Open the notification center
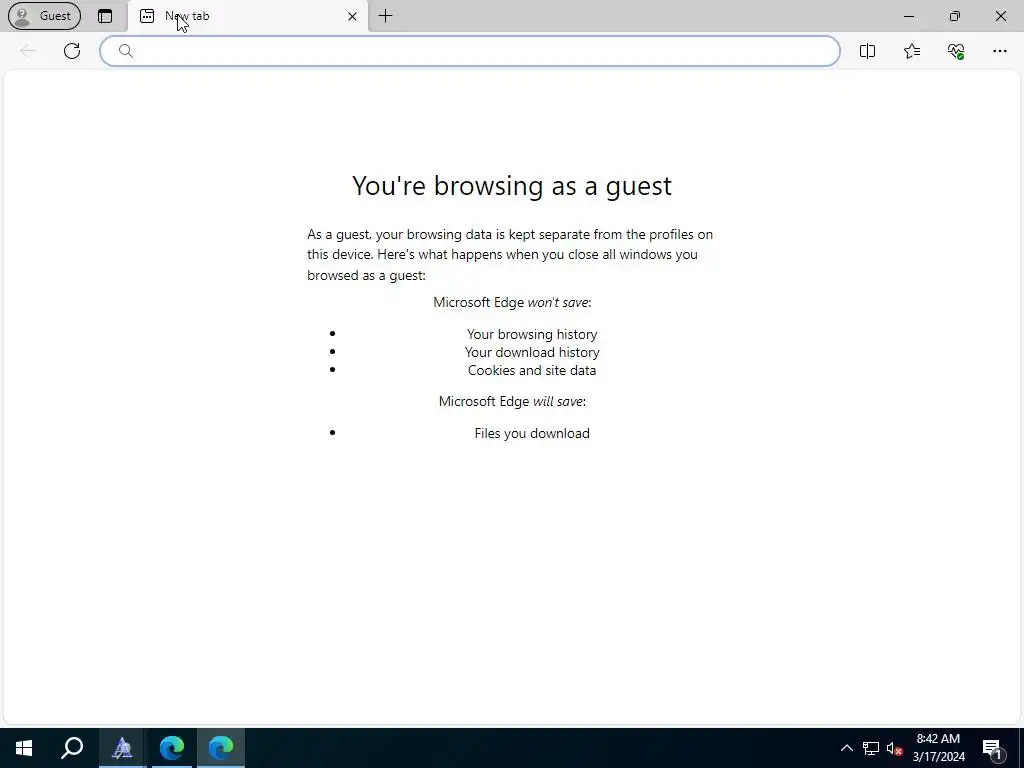 (993, 748)
